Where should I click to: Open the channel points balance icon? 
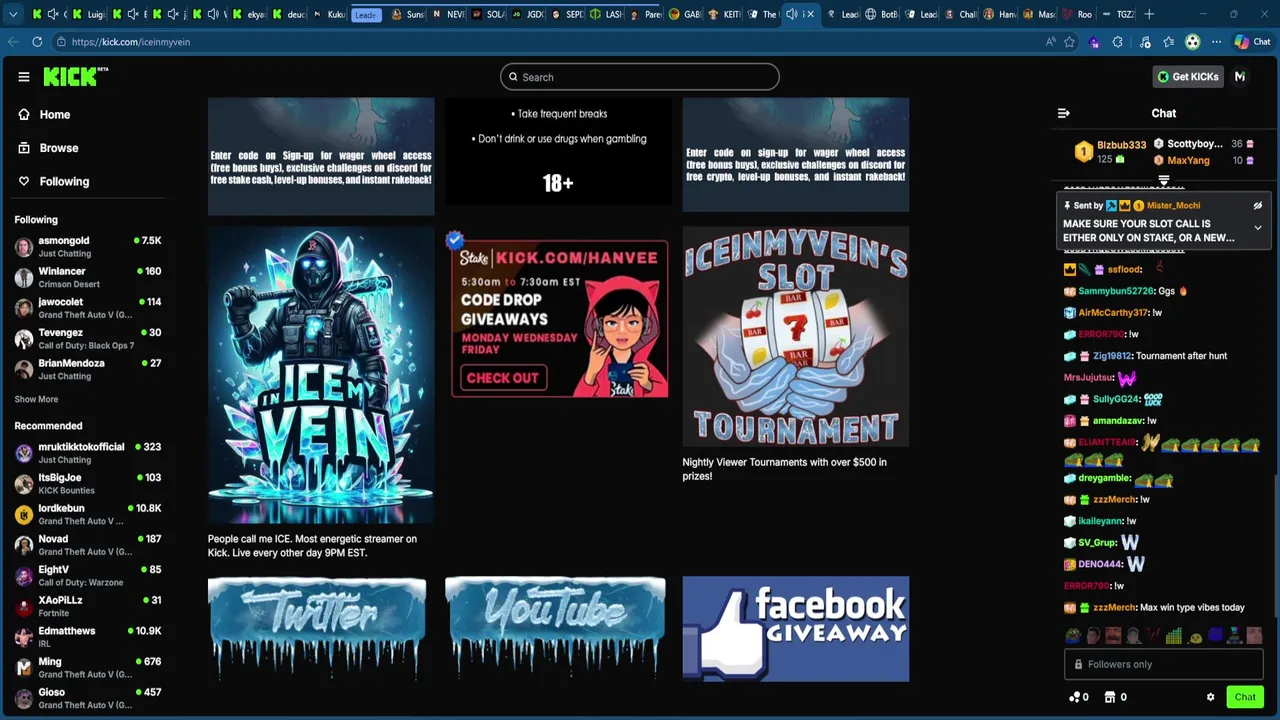click(1075, 697)
